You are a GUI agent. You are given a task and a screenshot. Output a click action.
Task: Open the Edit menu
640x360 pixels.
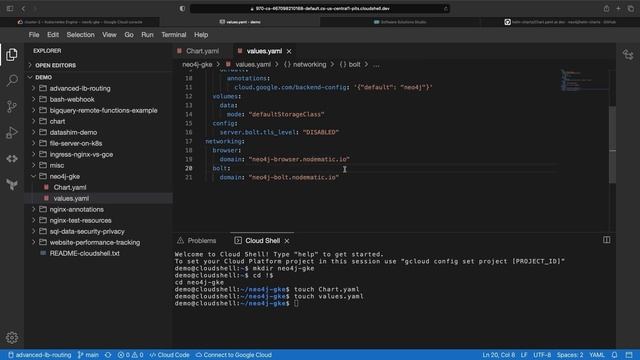pos(53,35)
